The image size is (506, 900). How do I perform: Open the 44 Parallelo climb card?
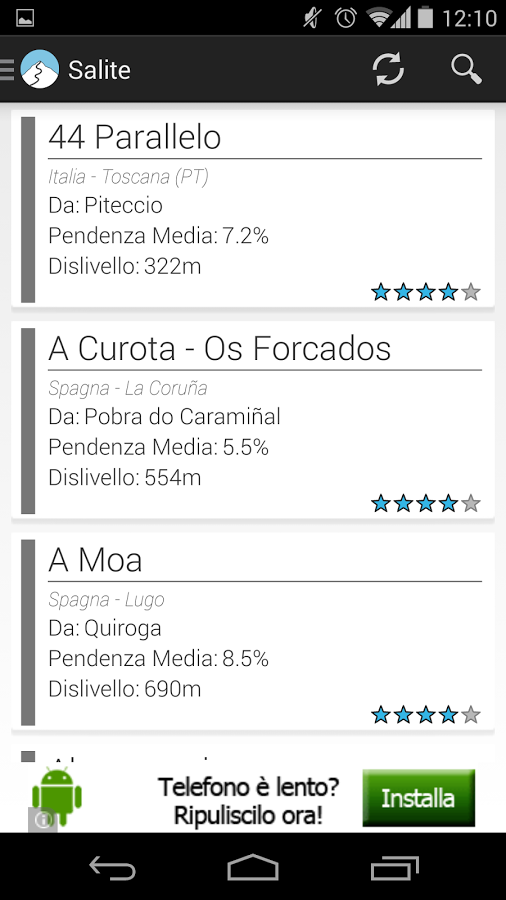[253, 209]
